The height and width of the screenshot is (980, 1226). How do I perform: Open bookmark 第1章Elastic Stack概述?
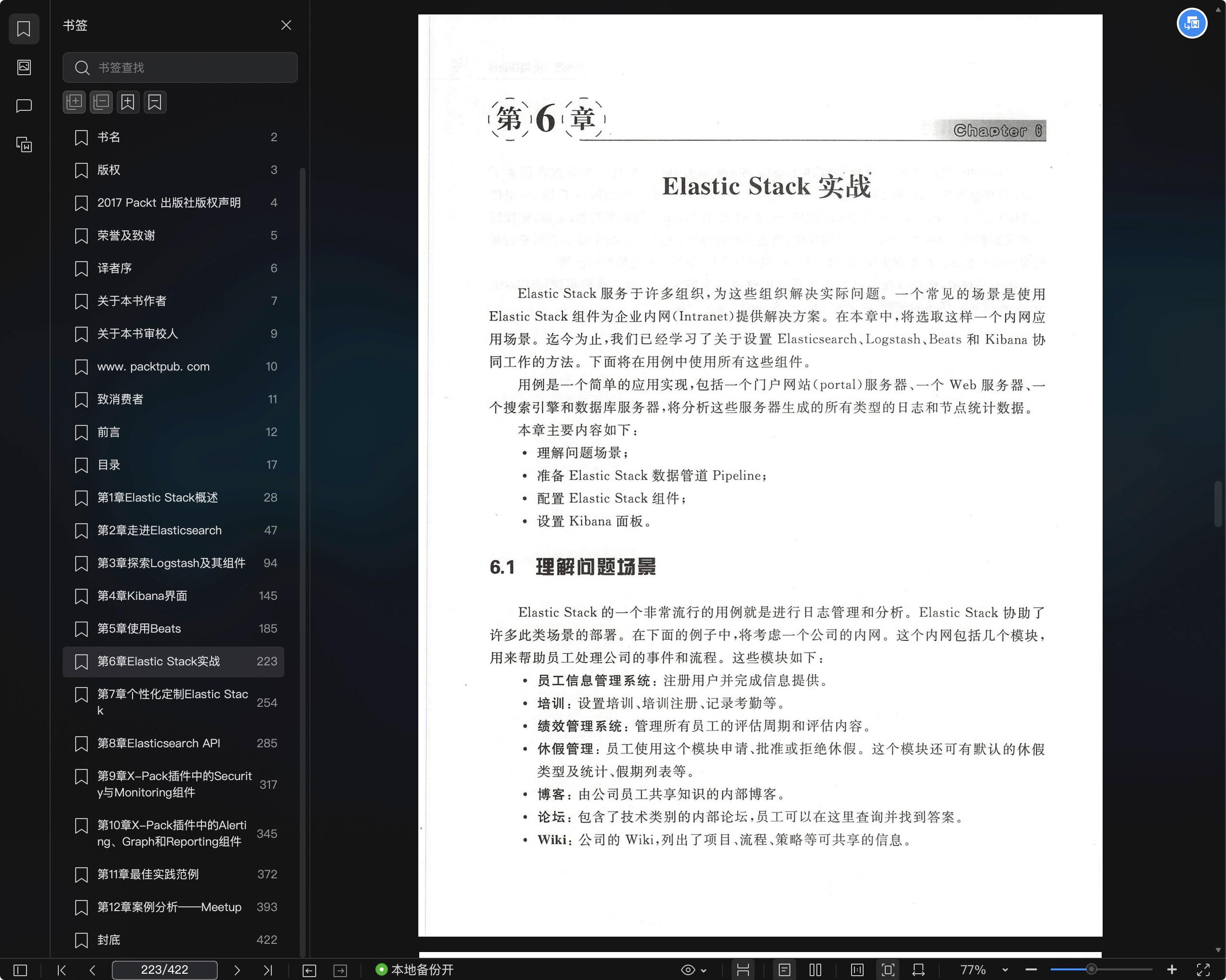pyautogui.click(x=173, y=497)
